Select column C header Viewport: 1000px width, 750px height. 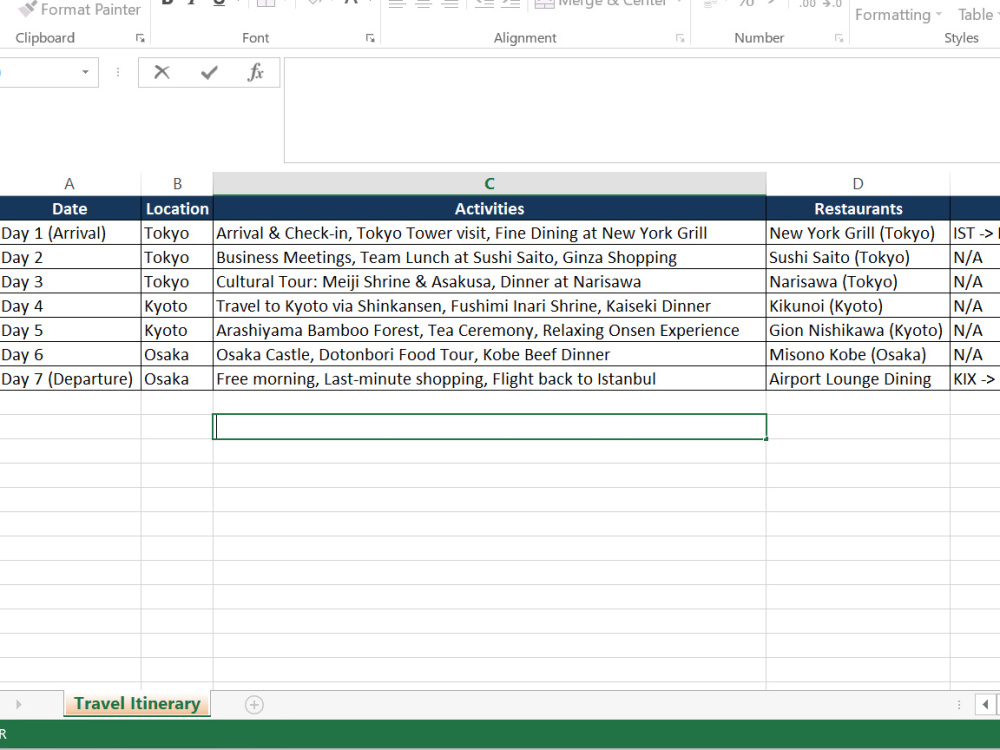point(489,184)
